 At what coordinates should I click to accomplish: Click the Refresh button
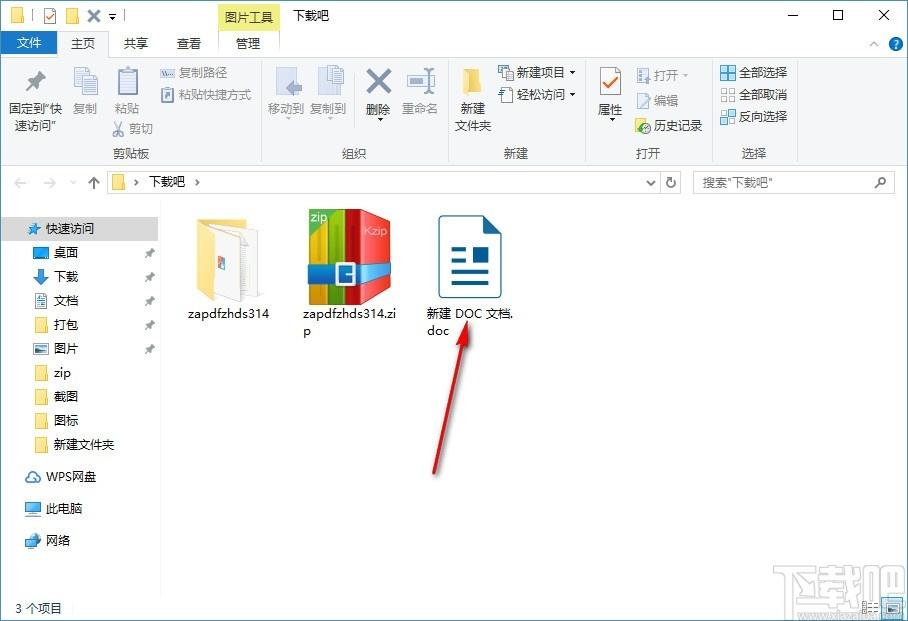click(671, 183)
